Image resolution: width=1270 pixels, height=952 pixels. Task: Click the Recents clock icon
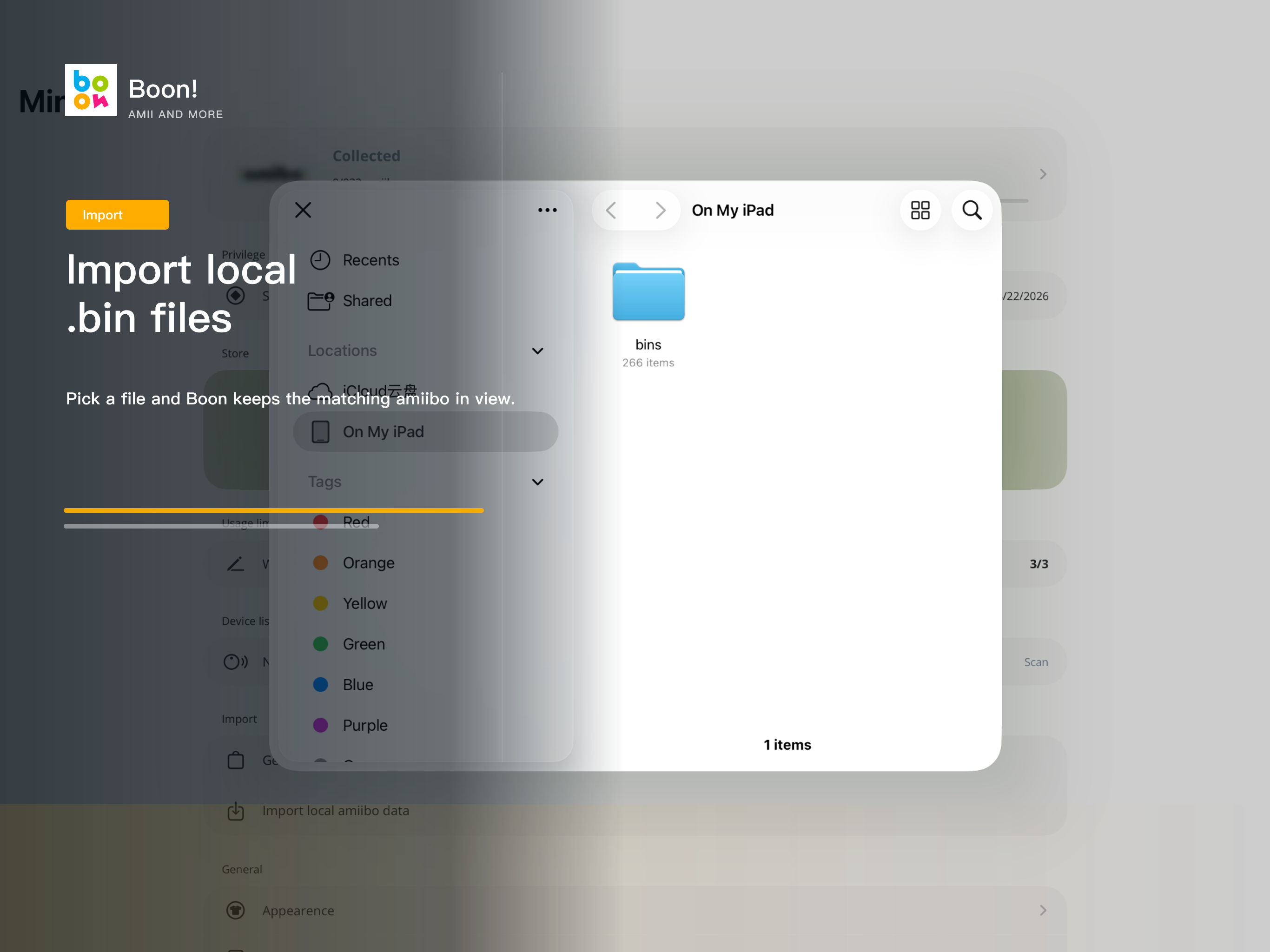pos(320,260)
